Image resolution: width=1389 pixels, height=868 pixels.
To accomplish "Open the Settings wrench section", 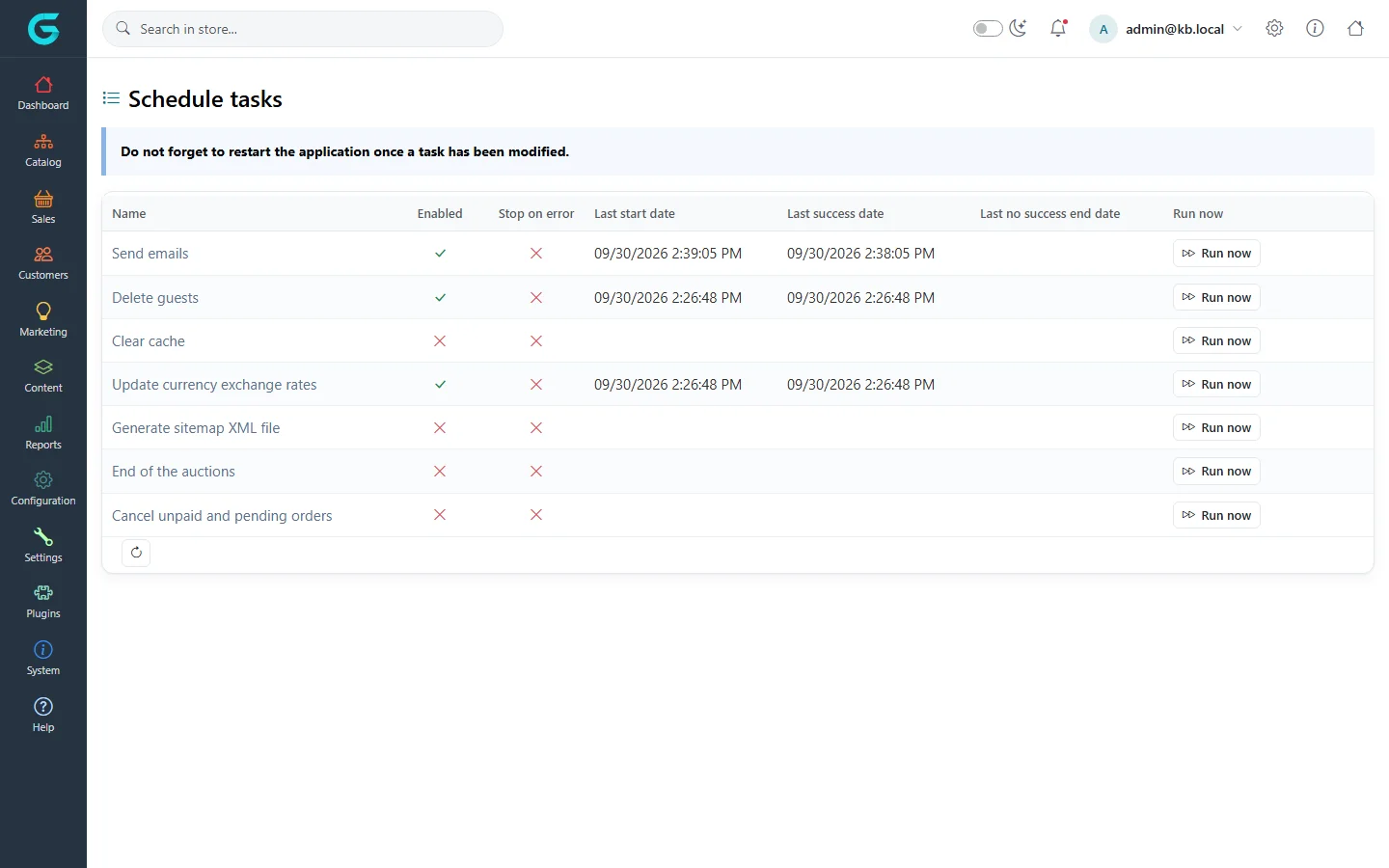I will (x=43, y=546).
